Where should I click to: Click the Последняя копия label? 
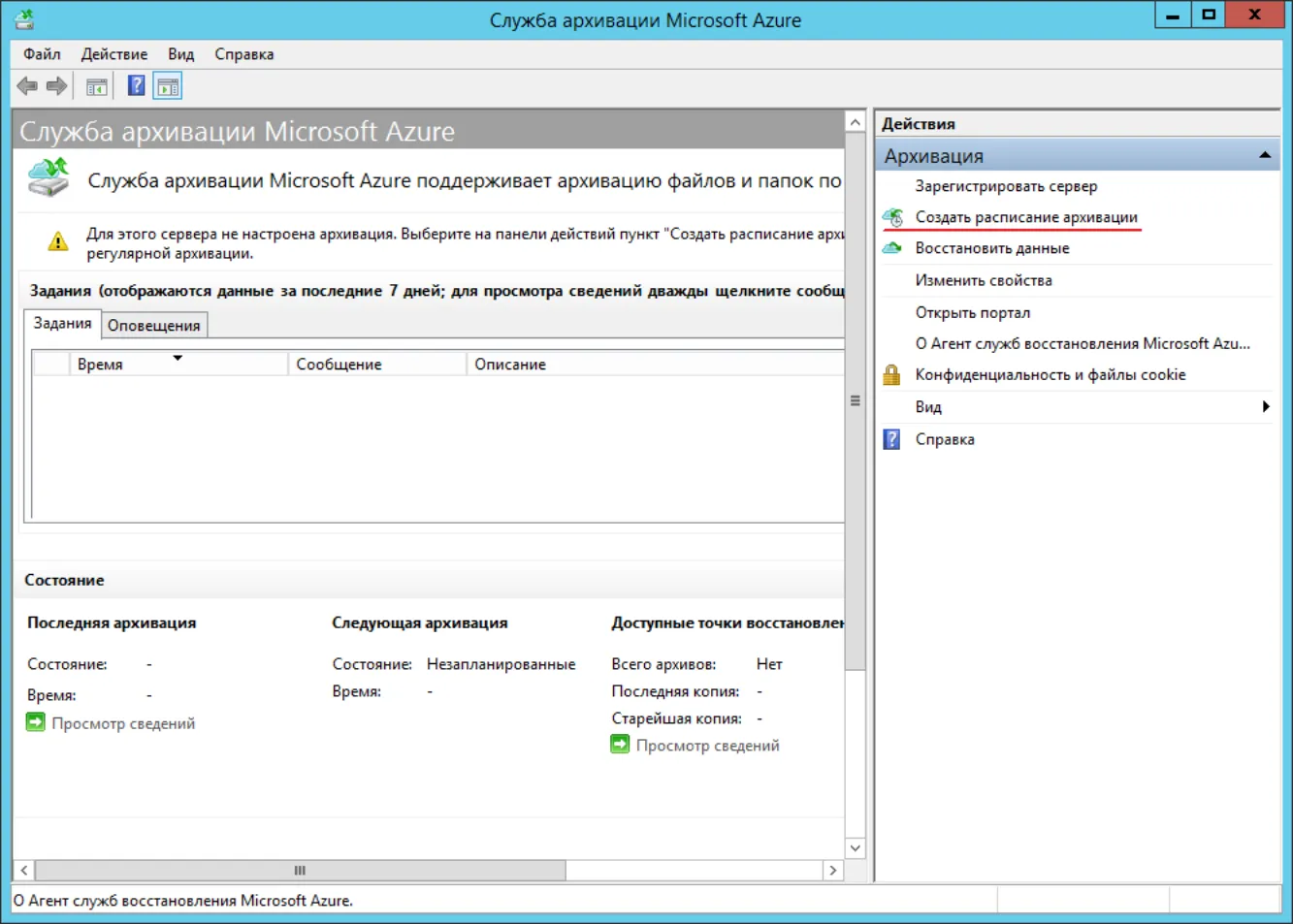tap(675, 691)
